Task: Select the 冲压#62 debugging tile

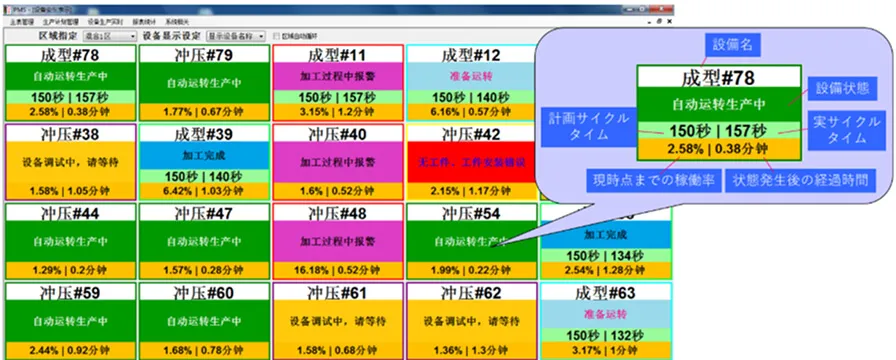Action: [472, 320]
